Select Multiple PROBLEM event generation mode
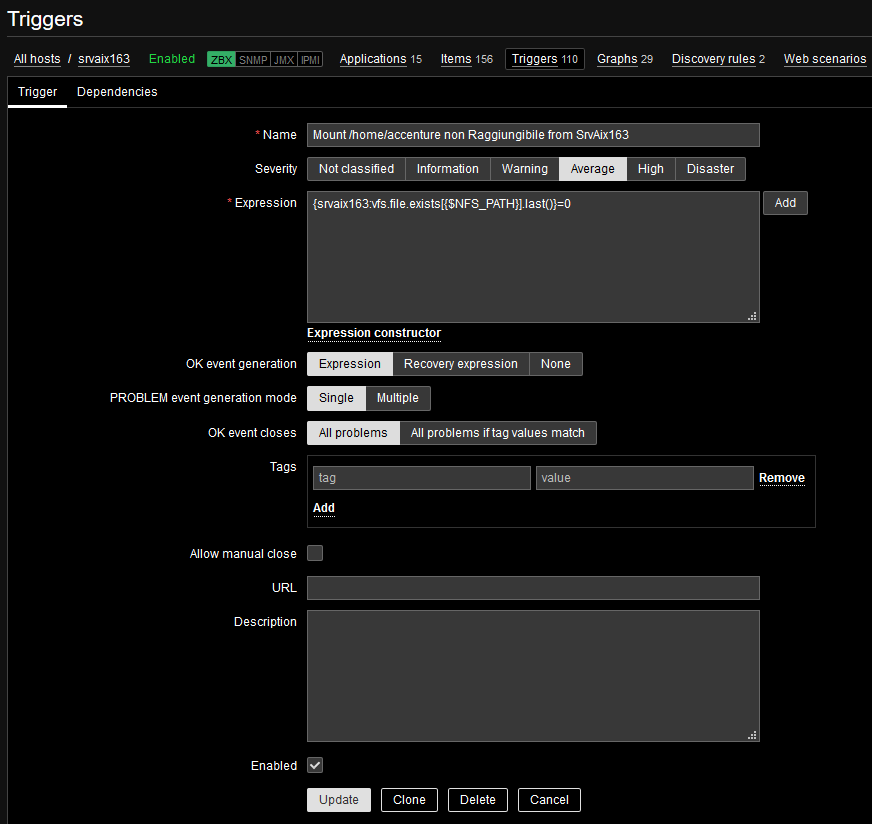This screenshot has width=872, height=824. [398, 398]
